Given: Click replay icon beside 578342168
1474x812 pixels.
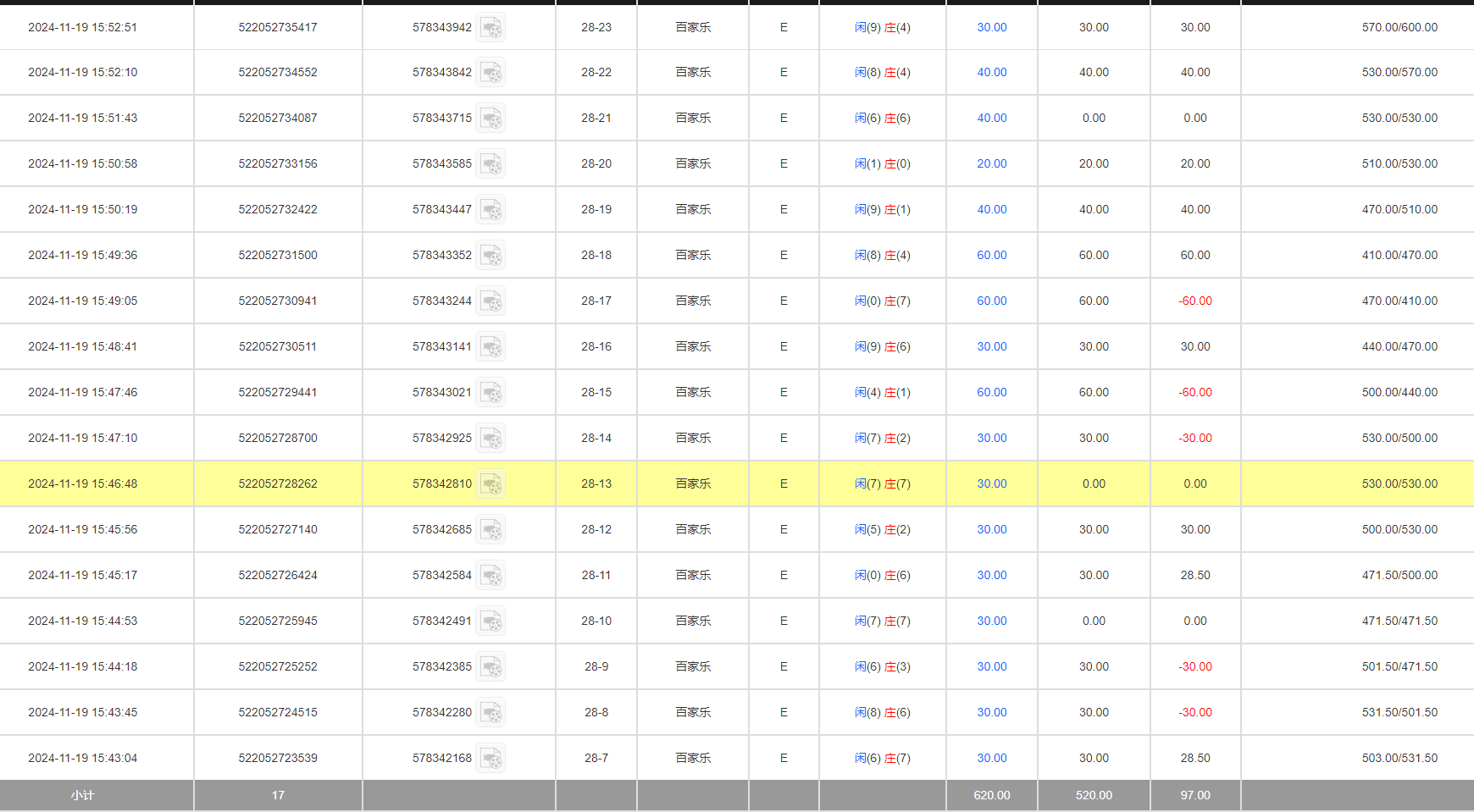Looking at the screenshot, I should click(x=490, y=759).
